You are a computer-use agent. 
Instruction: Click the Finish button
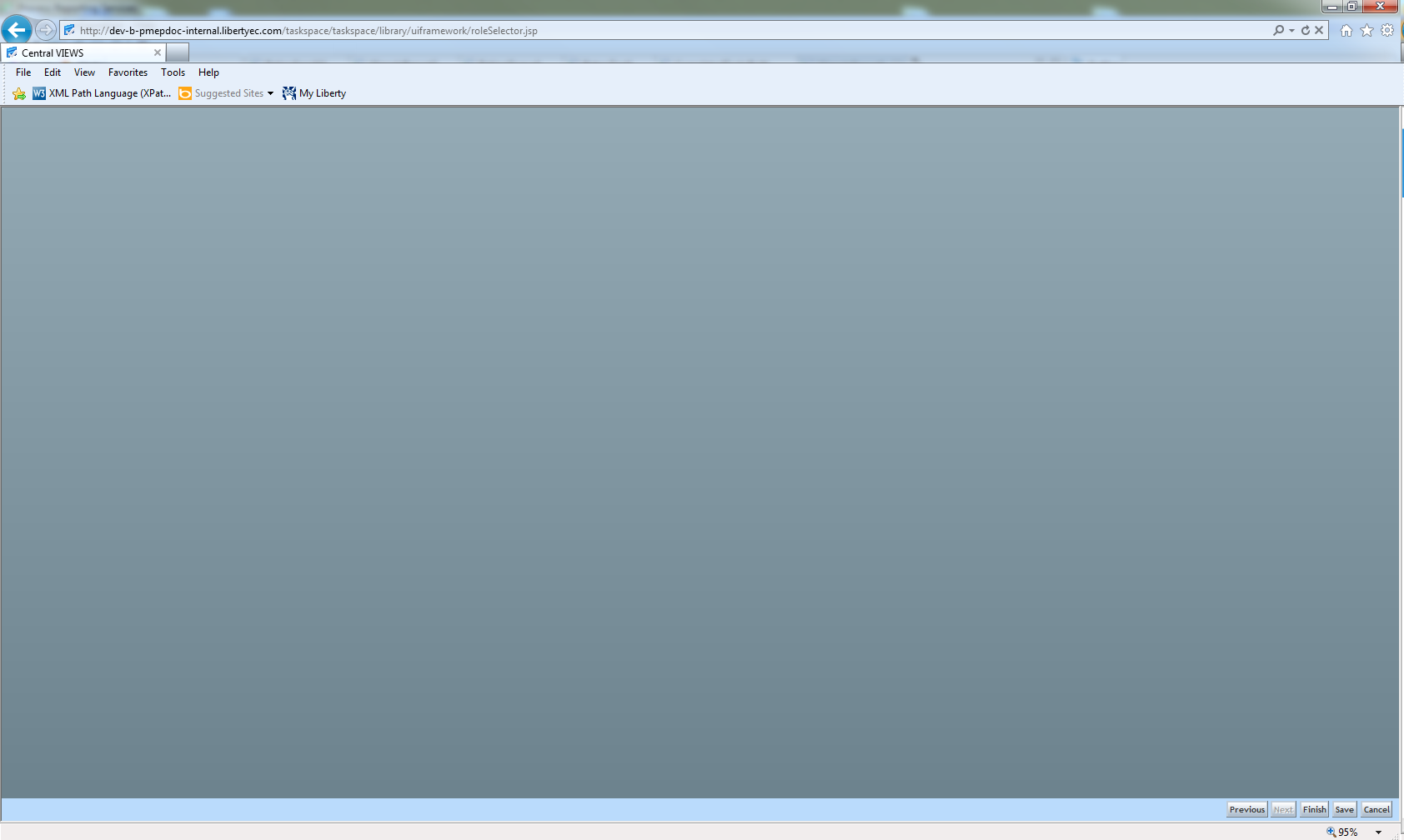(x=1315, y=809)
